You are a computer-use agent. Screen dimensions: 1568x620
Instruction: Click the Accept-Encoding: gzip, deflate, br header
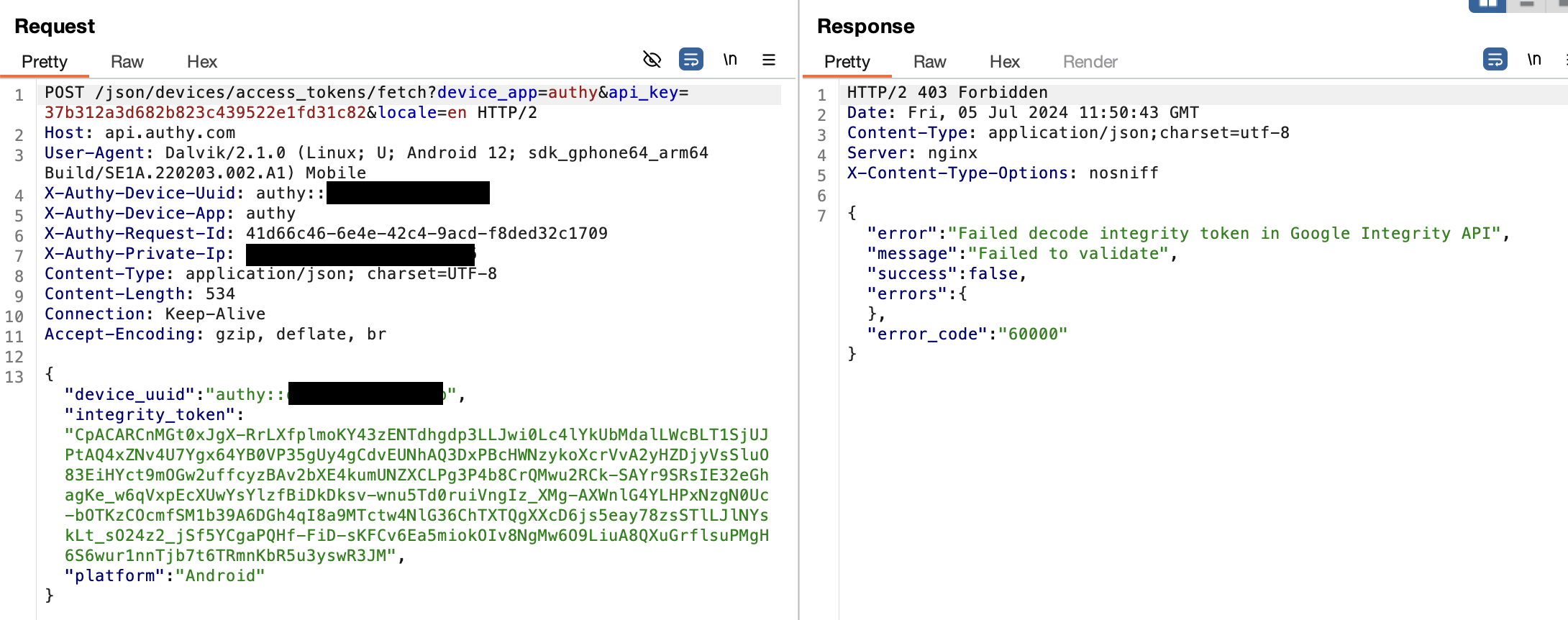(216, 334)
